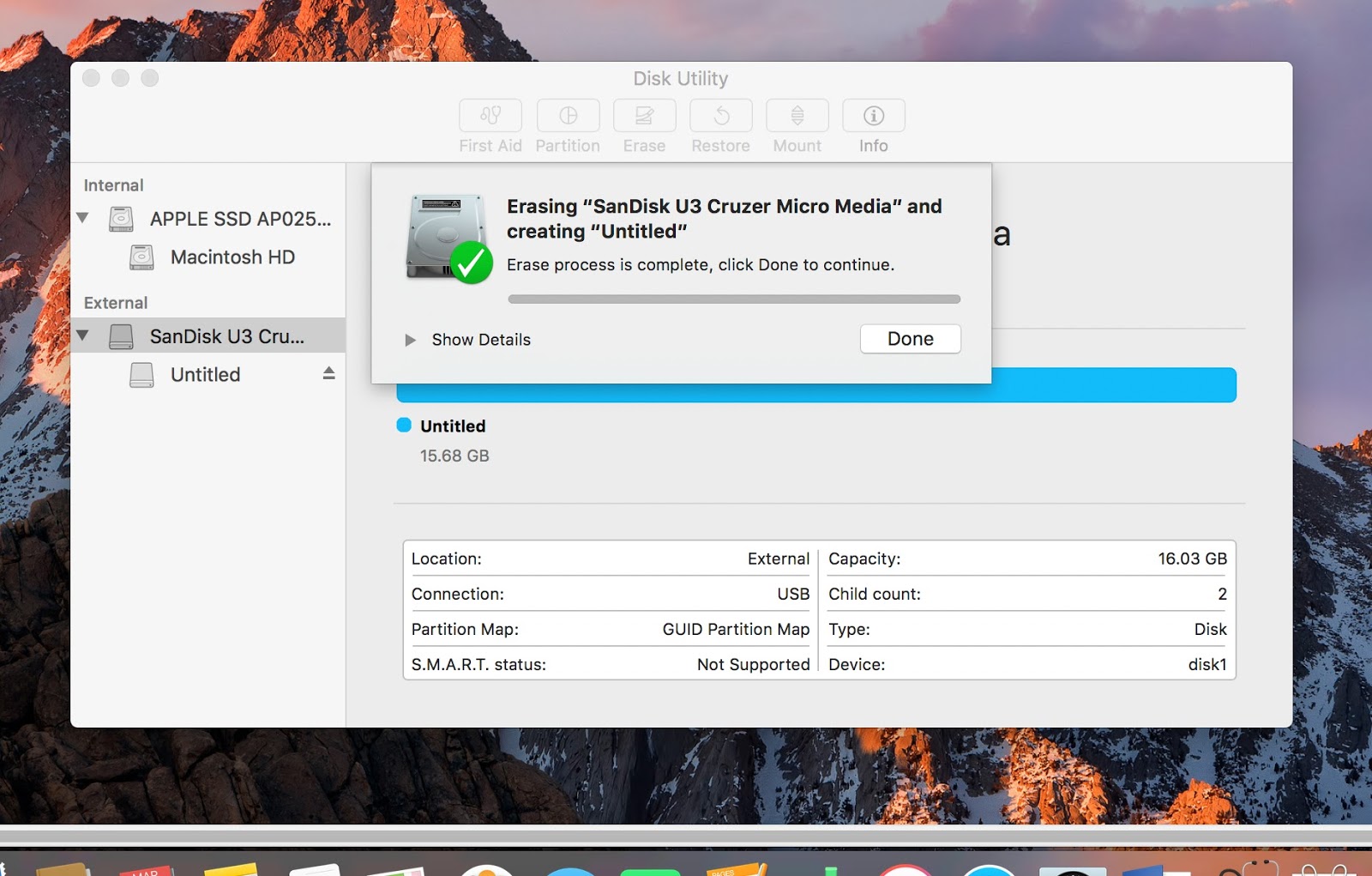Click the Untitled legend label
This screenshot has height=876, width=1372.
click(x=453, y=426)
